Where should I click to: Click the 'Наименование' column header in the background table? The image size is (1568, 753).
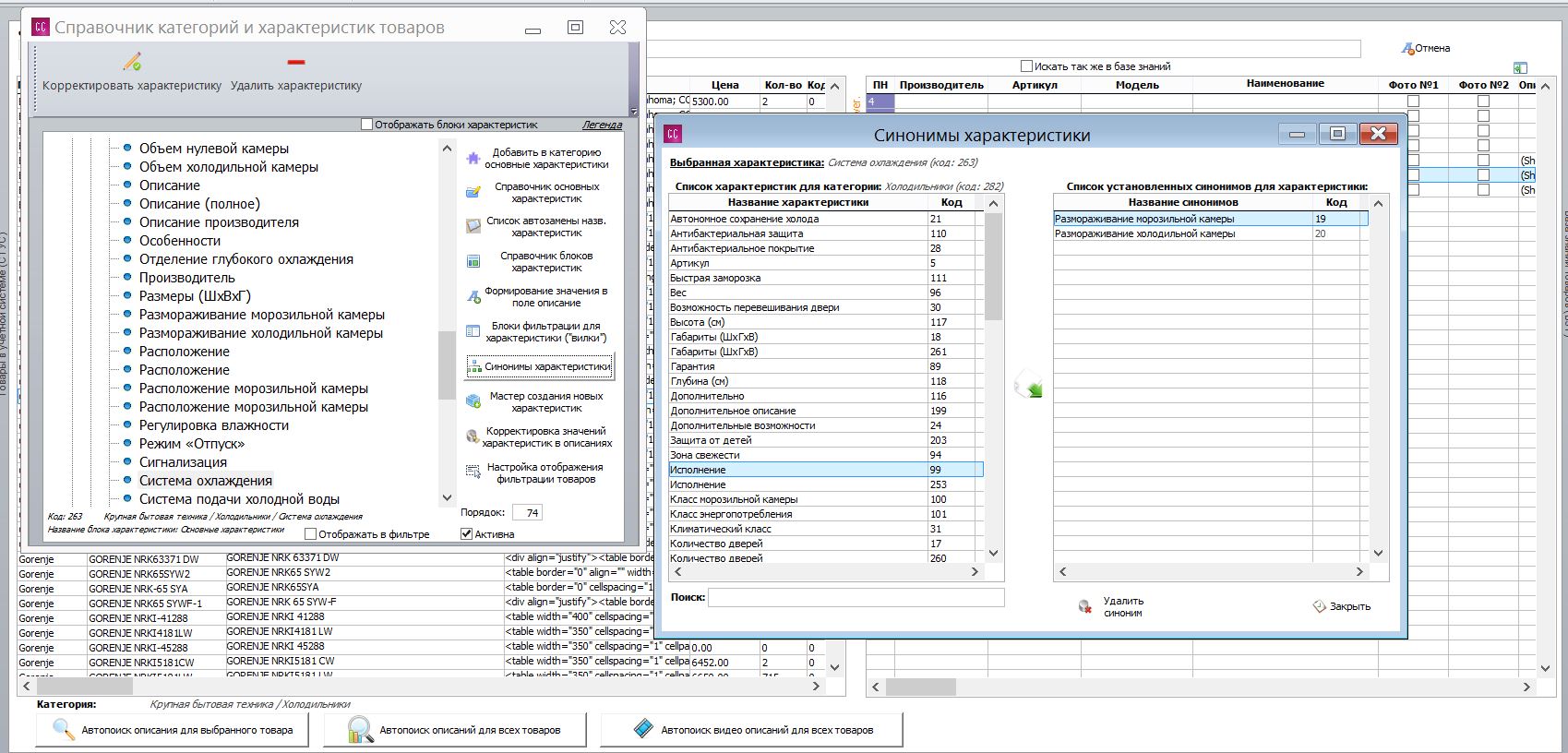[x=1285, y=84]
